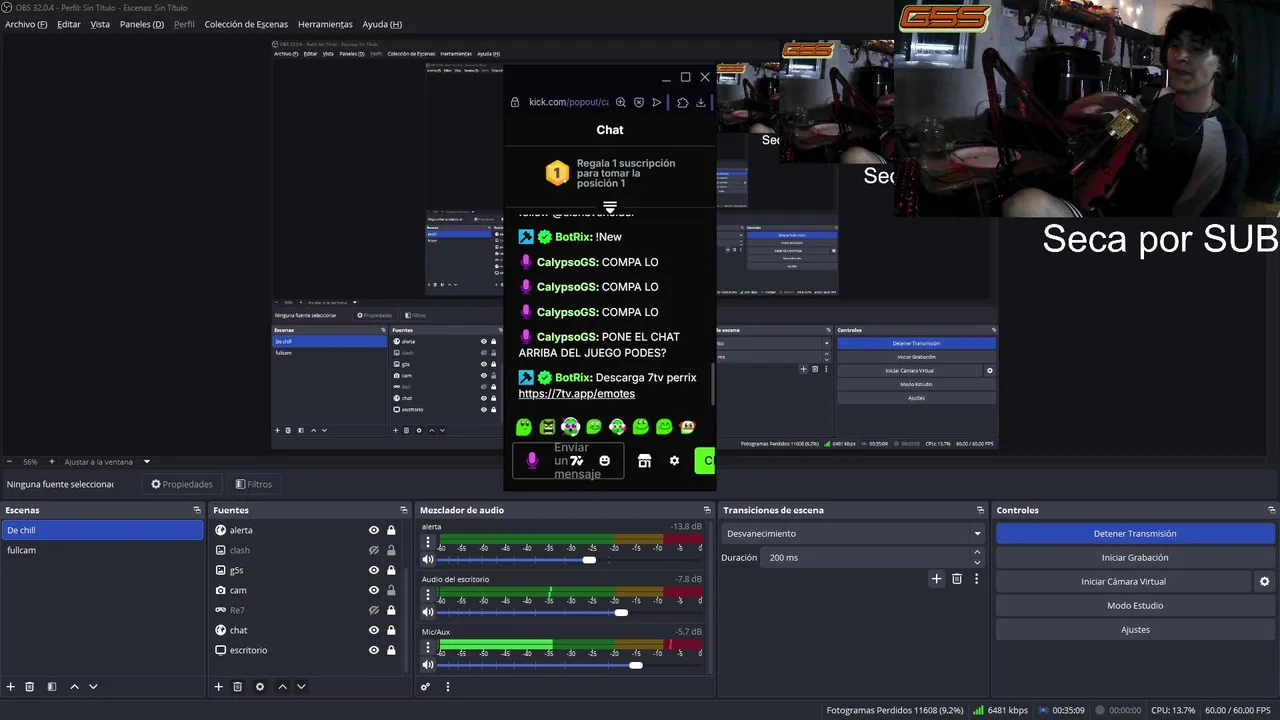Open the Colección de Escenas menu
Image resolution: width=1280 pixels, height=720 pixels.
tap(246, 24)
